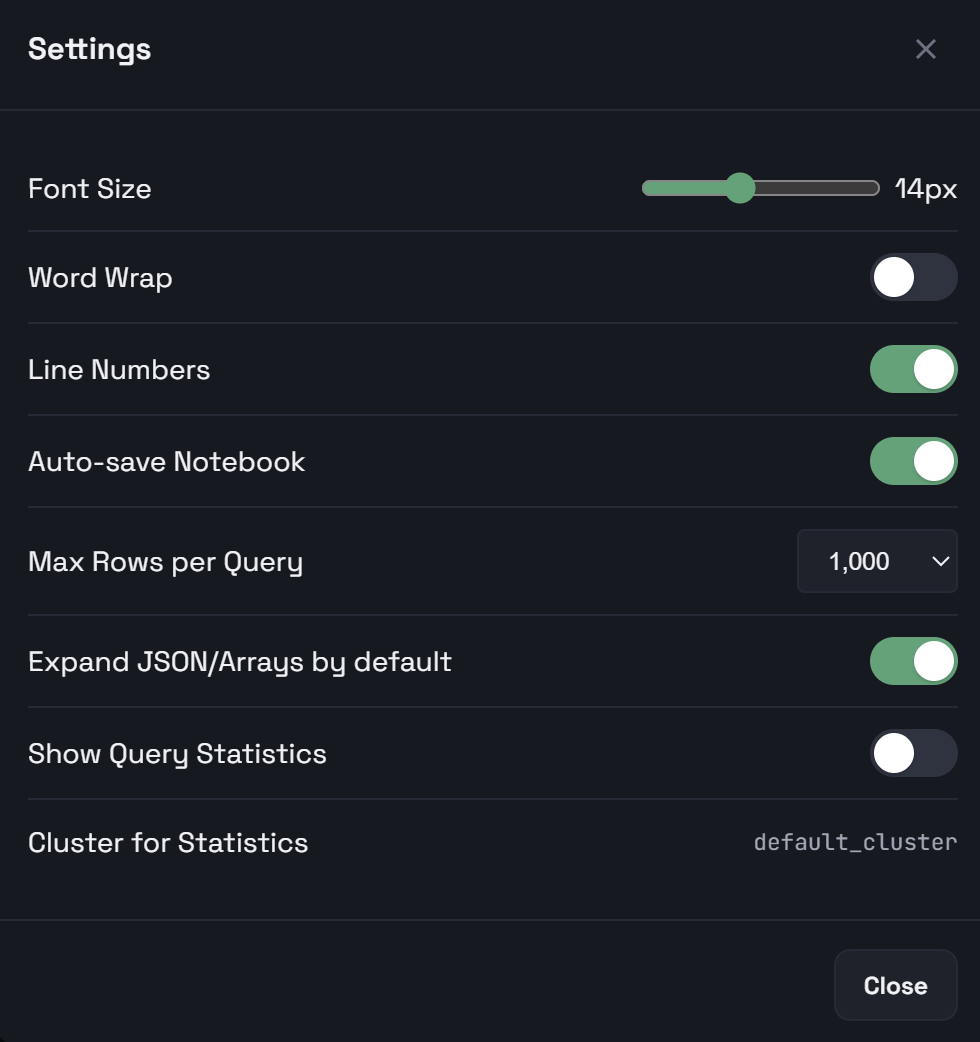This screenshot has width=980, height=1042.
Task: Click the Settings dialog title
Action: 89,48
